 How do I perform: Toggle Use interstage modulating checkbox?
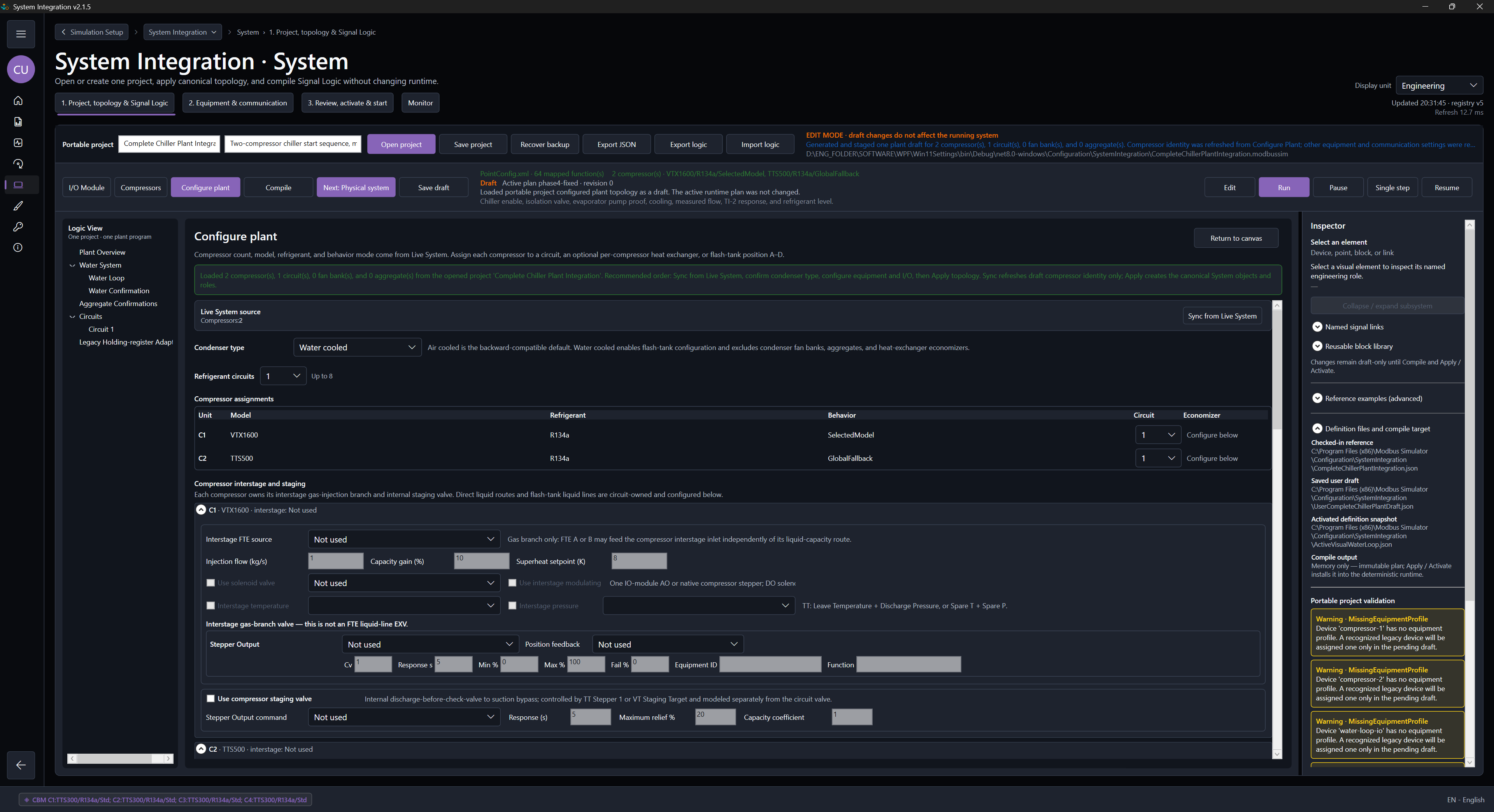(x=512, y=583)
